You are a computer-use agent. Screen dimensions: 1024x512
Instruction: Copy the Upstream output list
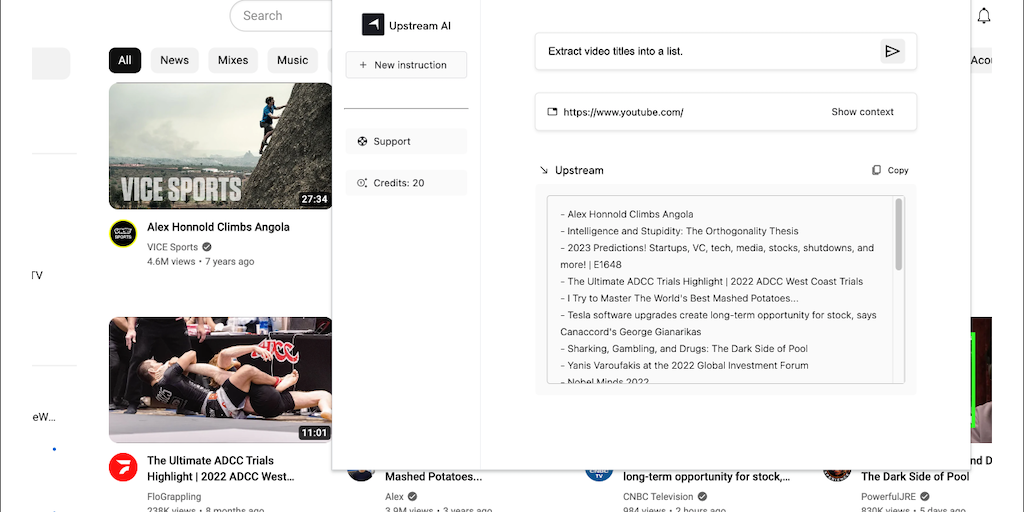890,170
